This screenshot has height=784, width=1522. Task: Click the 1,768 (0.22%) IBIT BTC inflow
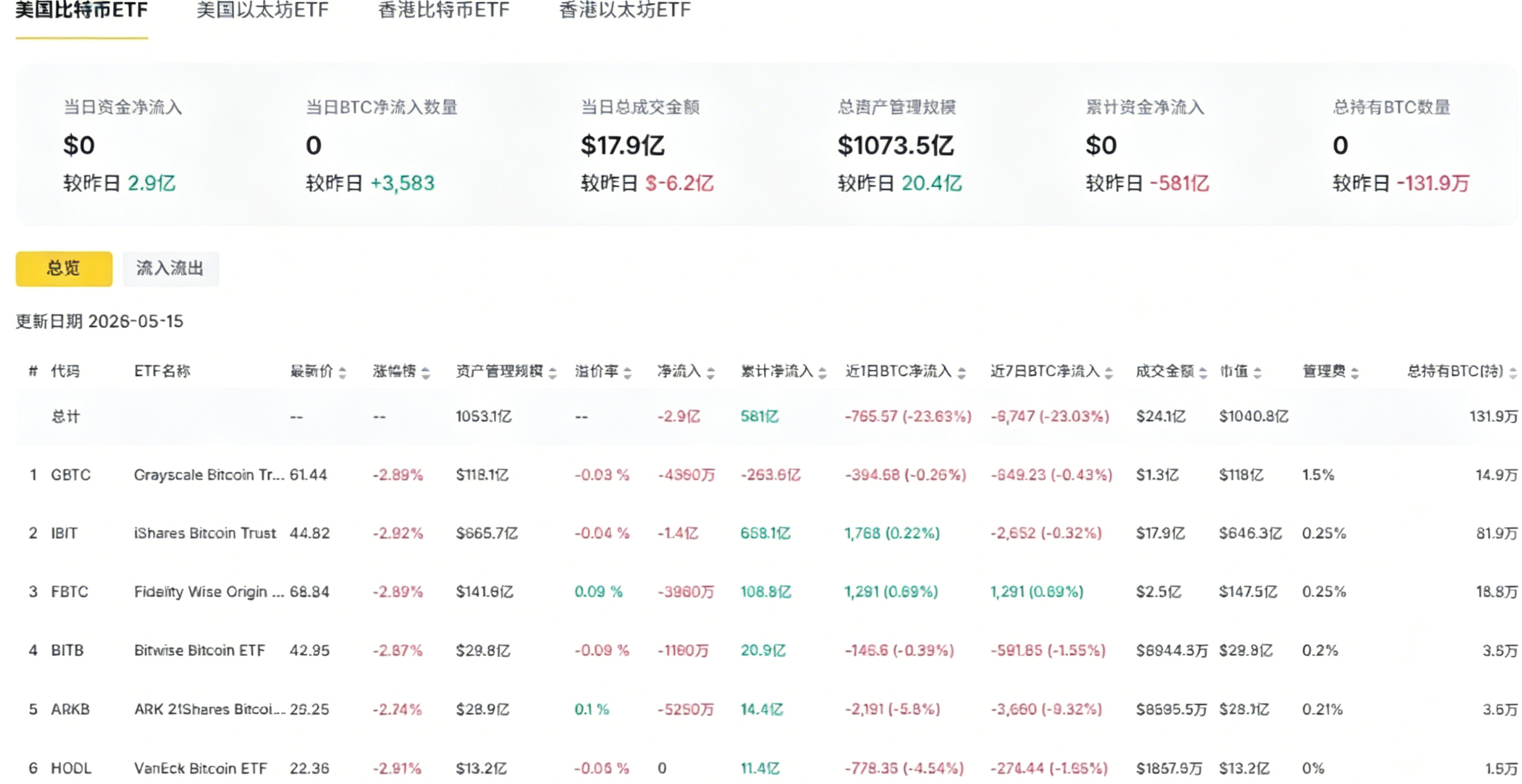[892, 533]
